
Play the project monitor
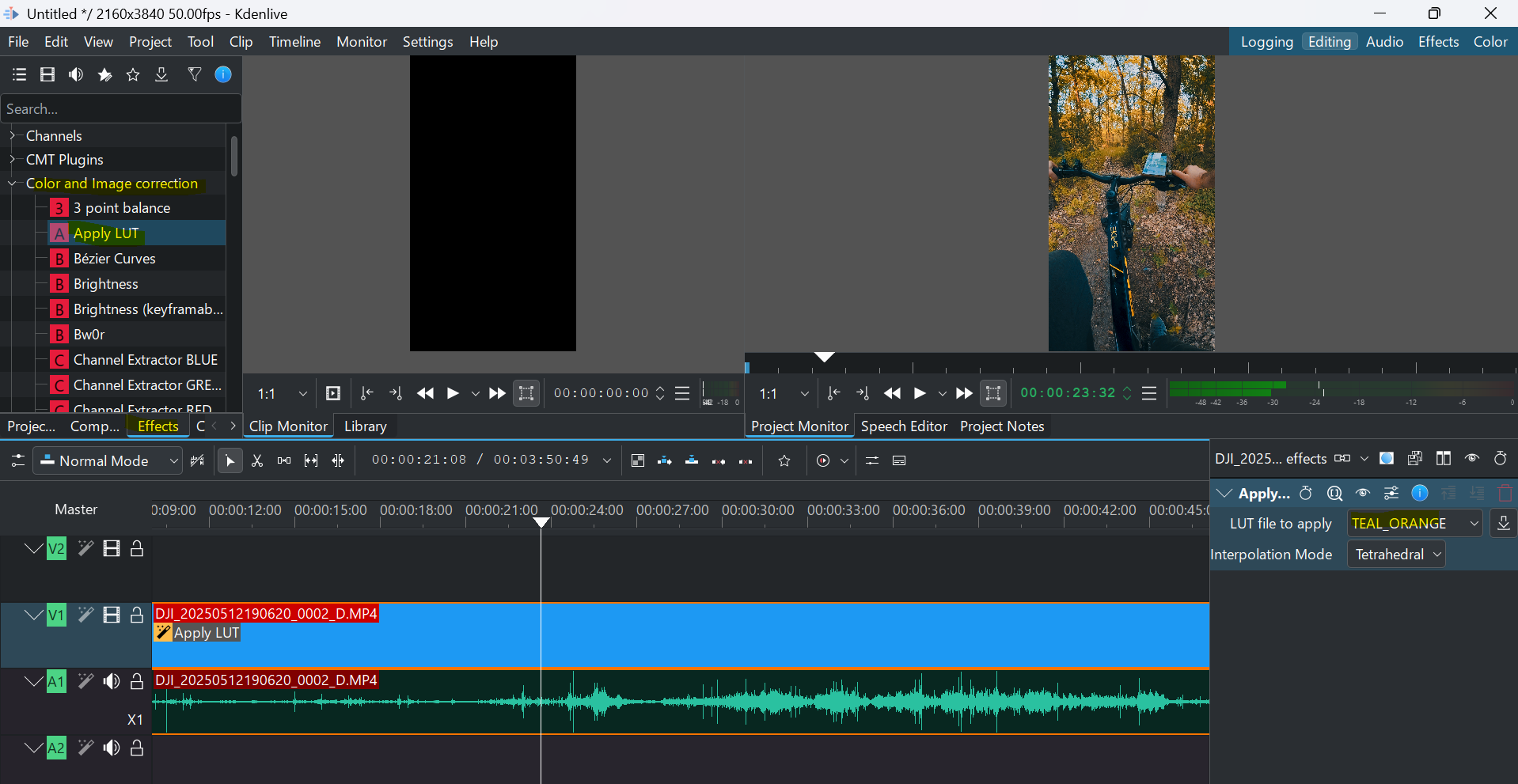tap(920, 393)
